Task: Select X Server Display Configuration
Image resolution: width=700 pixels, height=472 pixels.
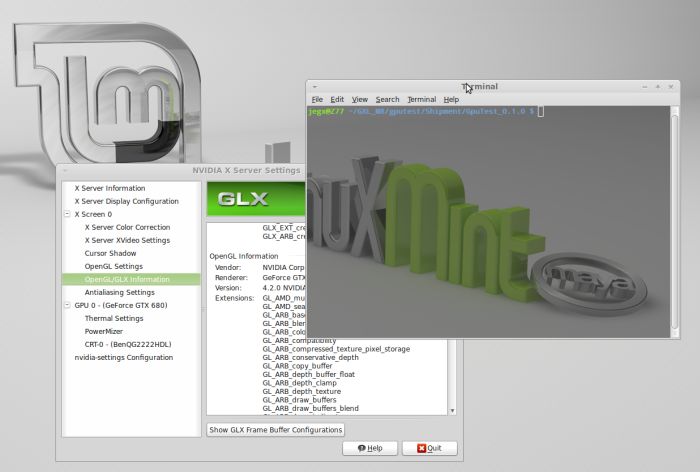Action: [x=126, y=201]
